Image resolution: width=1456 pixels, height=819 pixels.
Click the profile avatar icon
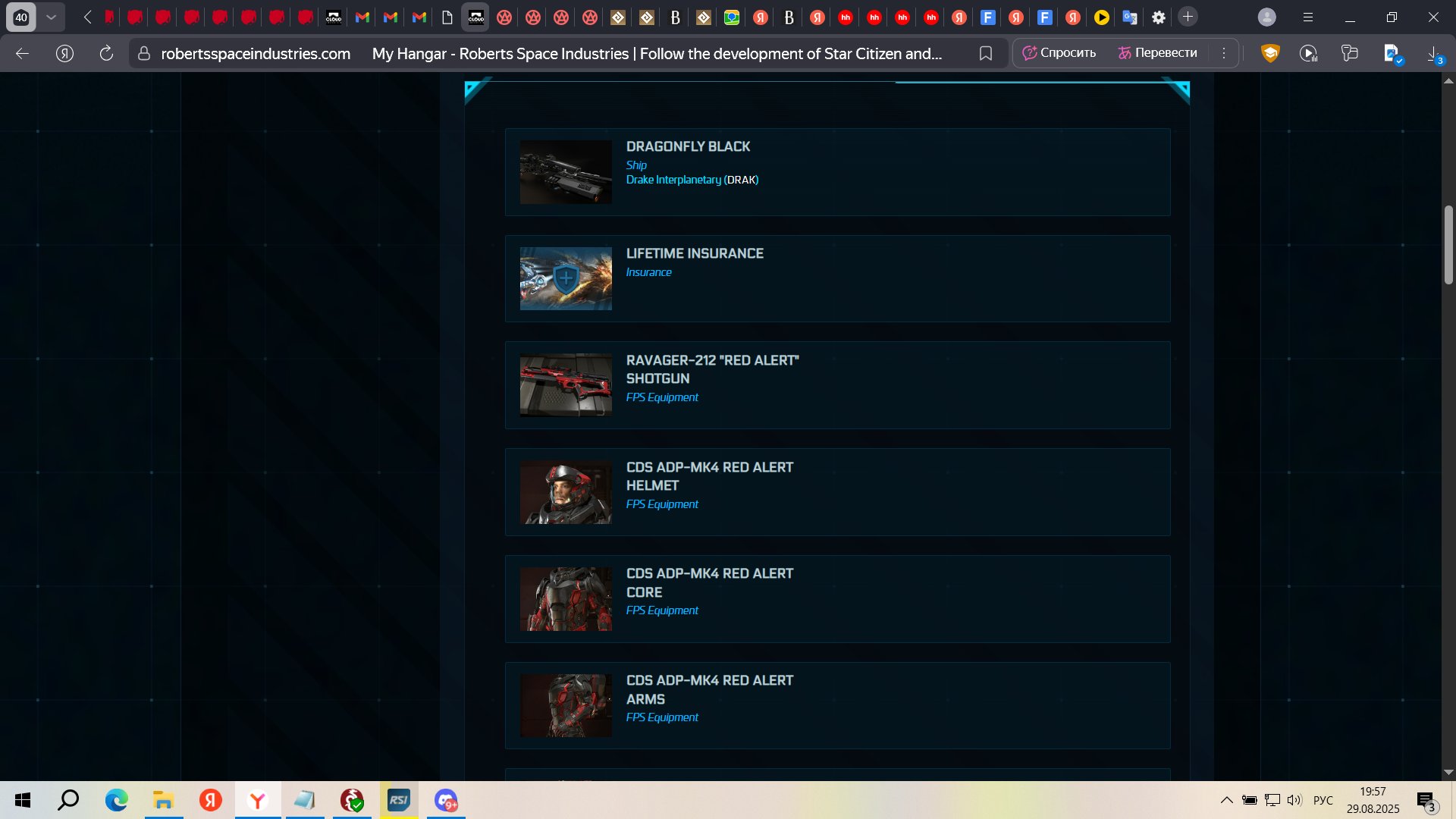1266,17
